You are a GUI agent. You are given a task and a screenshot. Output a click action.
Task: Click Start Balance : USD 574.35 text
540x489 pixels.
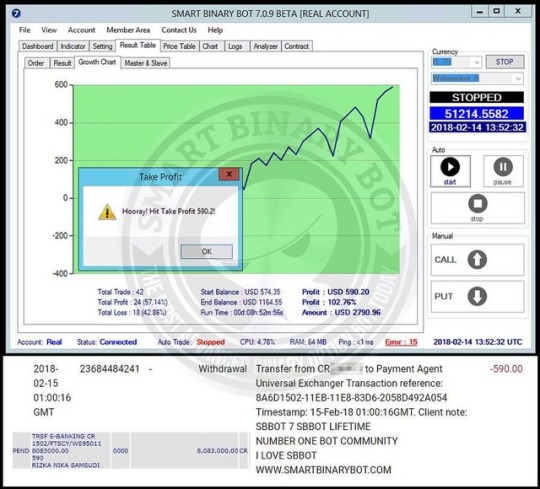tap(240, 292)
